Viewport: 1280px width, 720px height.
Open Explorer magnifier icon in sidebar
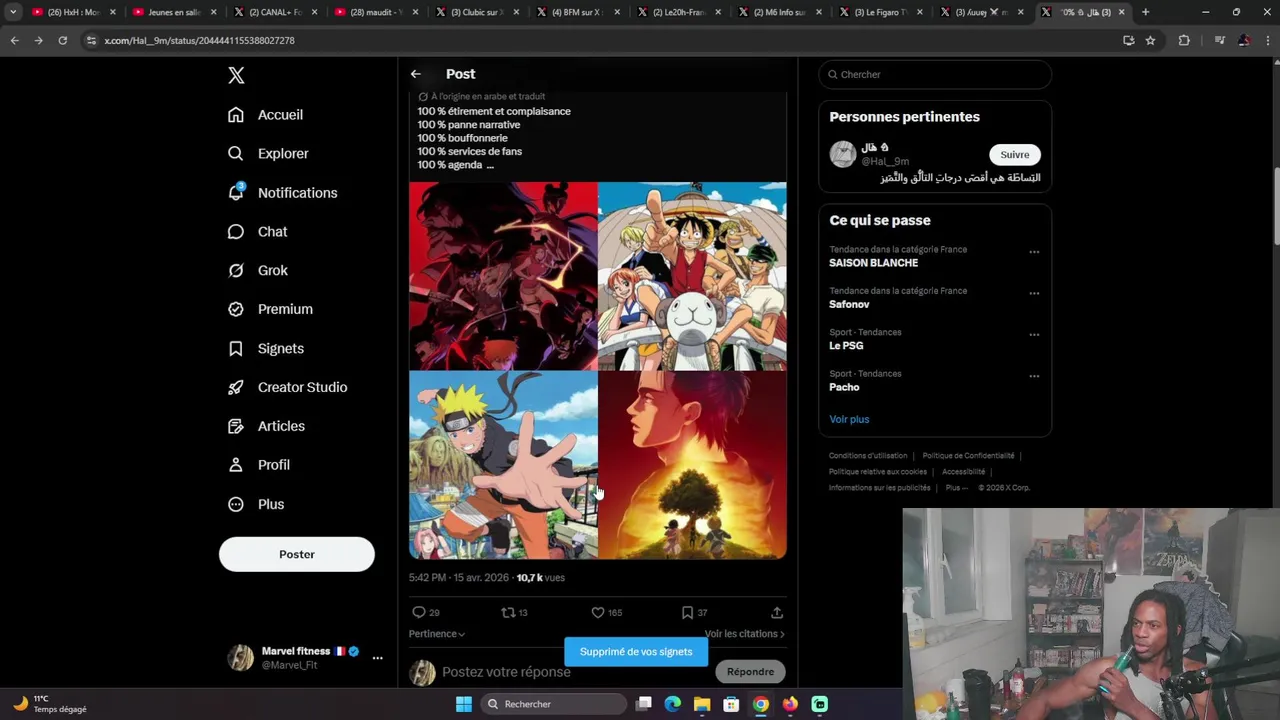click(x=236, y=154)
